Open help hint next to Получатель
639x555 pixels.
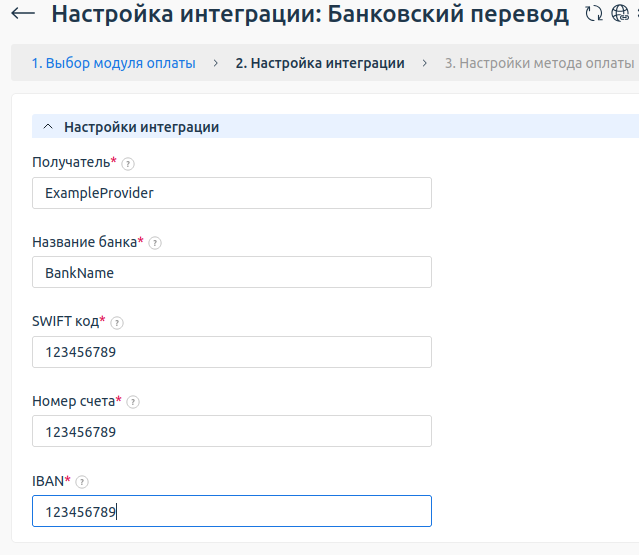(128, 164)
